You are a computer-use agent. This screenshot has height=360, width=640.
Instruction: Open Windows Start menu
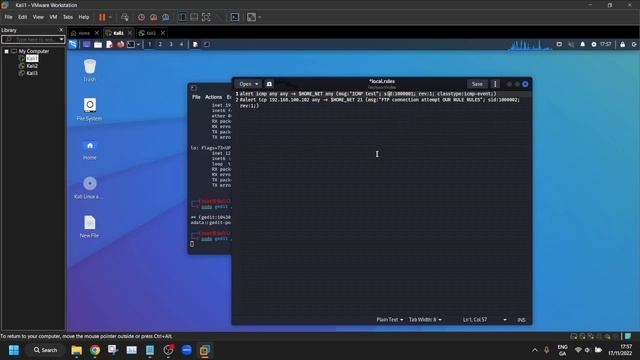tap(14, 350)
